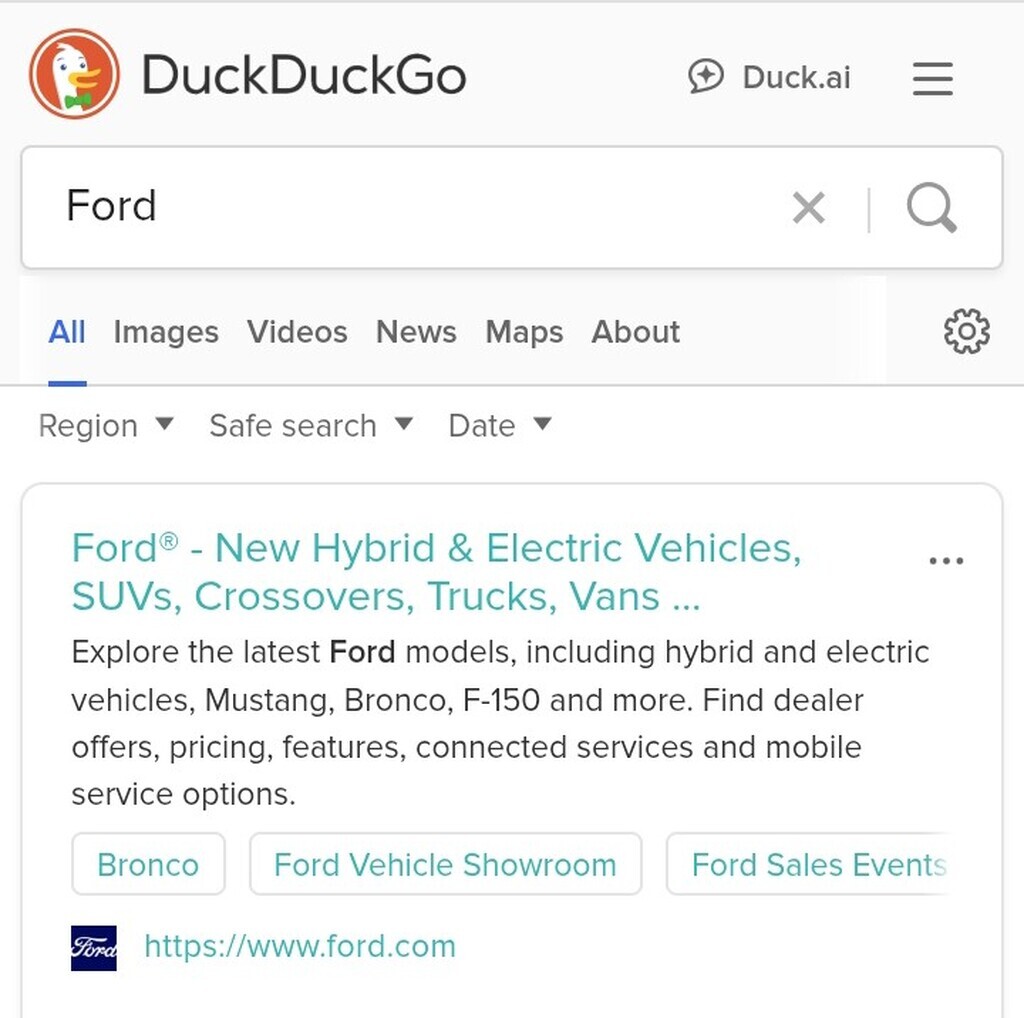The height and width of the screenshot is (1018, 1024).
Task: Switch to the Videos tab
Action: (x=297, y=332)
